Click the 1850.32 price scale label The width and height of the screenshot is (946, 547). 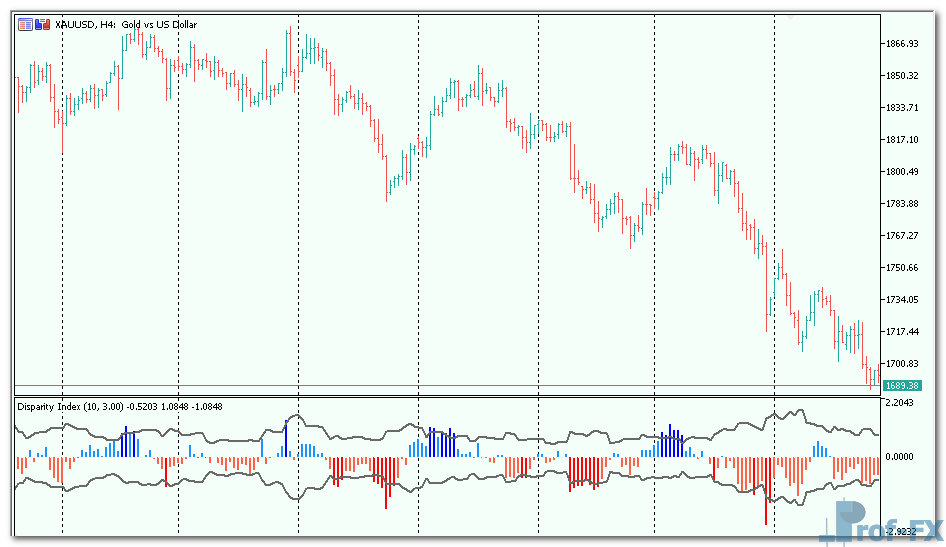901,76
